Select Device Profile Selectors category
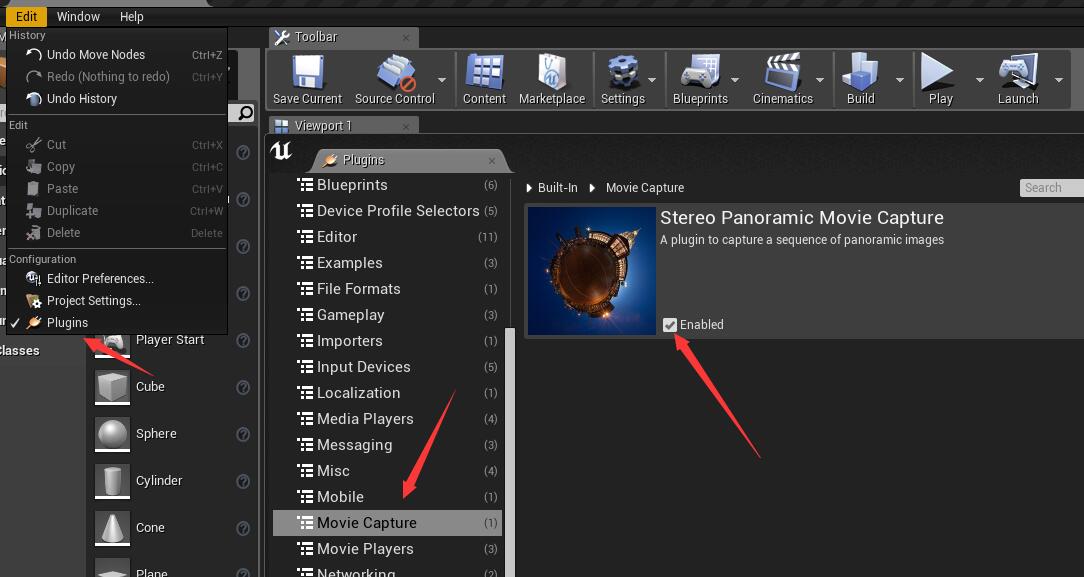This screenshot has width=1084, height=577. tap(387, 211)
